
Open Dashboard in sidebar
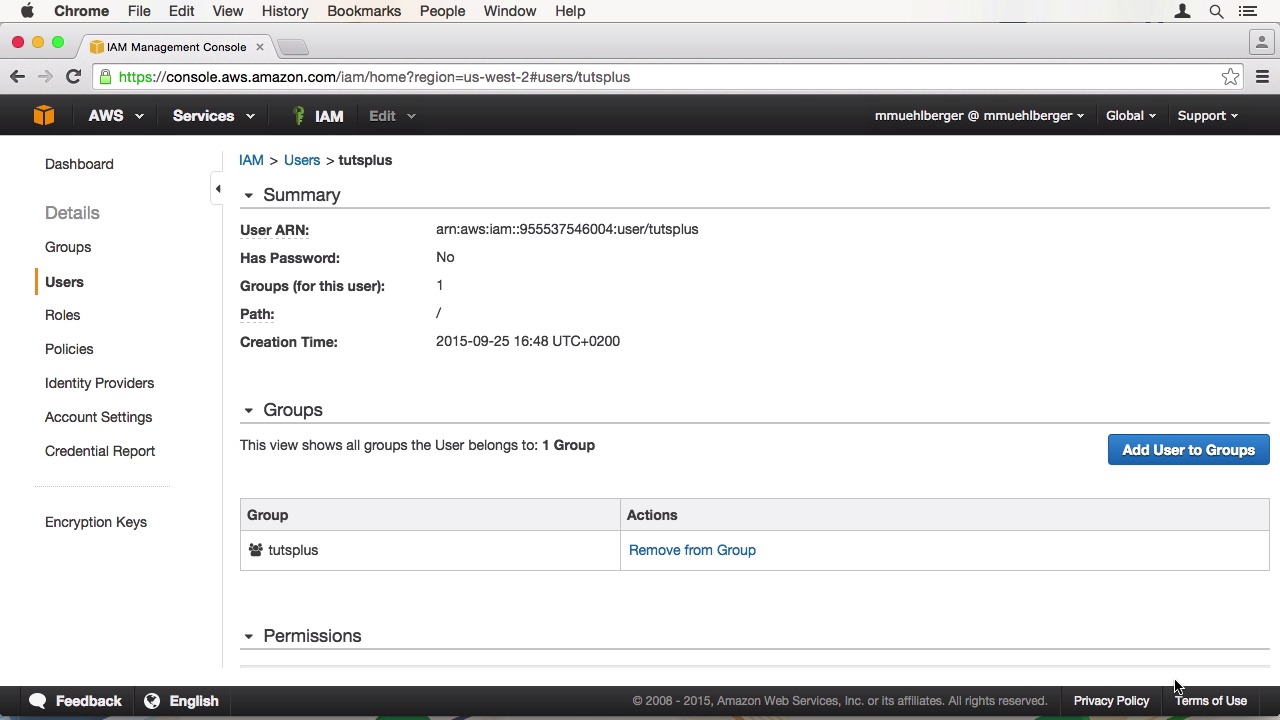pos(79,164)
